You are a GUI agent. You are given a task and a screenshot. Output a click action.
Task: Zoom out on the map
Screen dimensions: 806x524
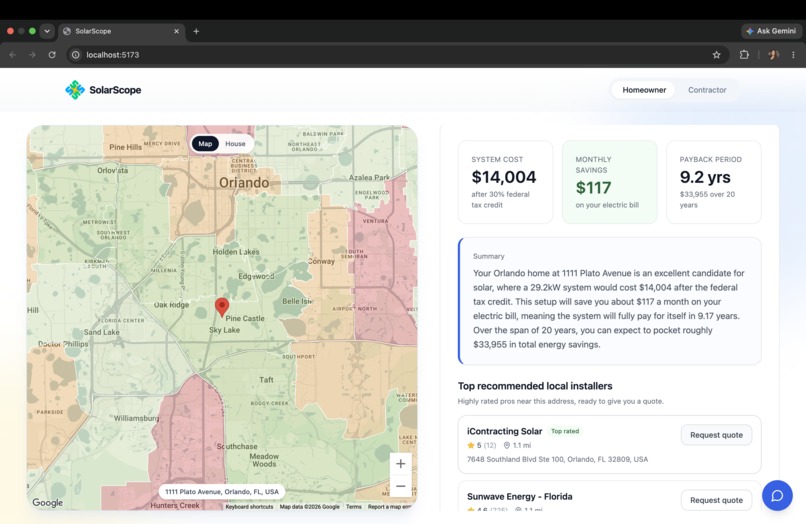(400, 486)
